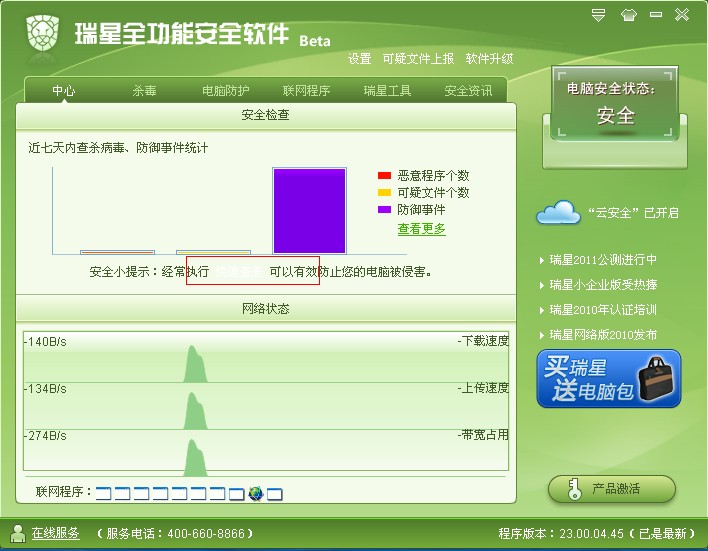Click the 134B/s upload speed value
The width and height of the screenshot is (708, 551).
click(45, 389)
